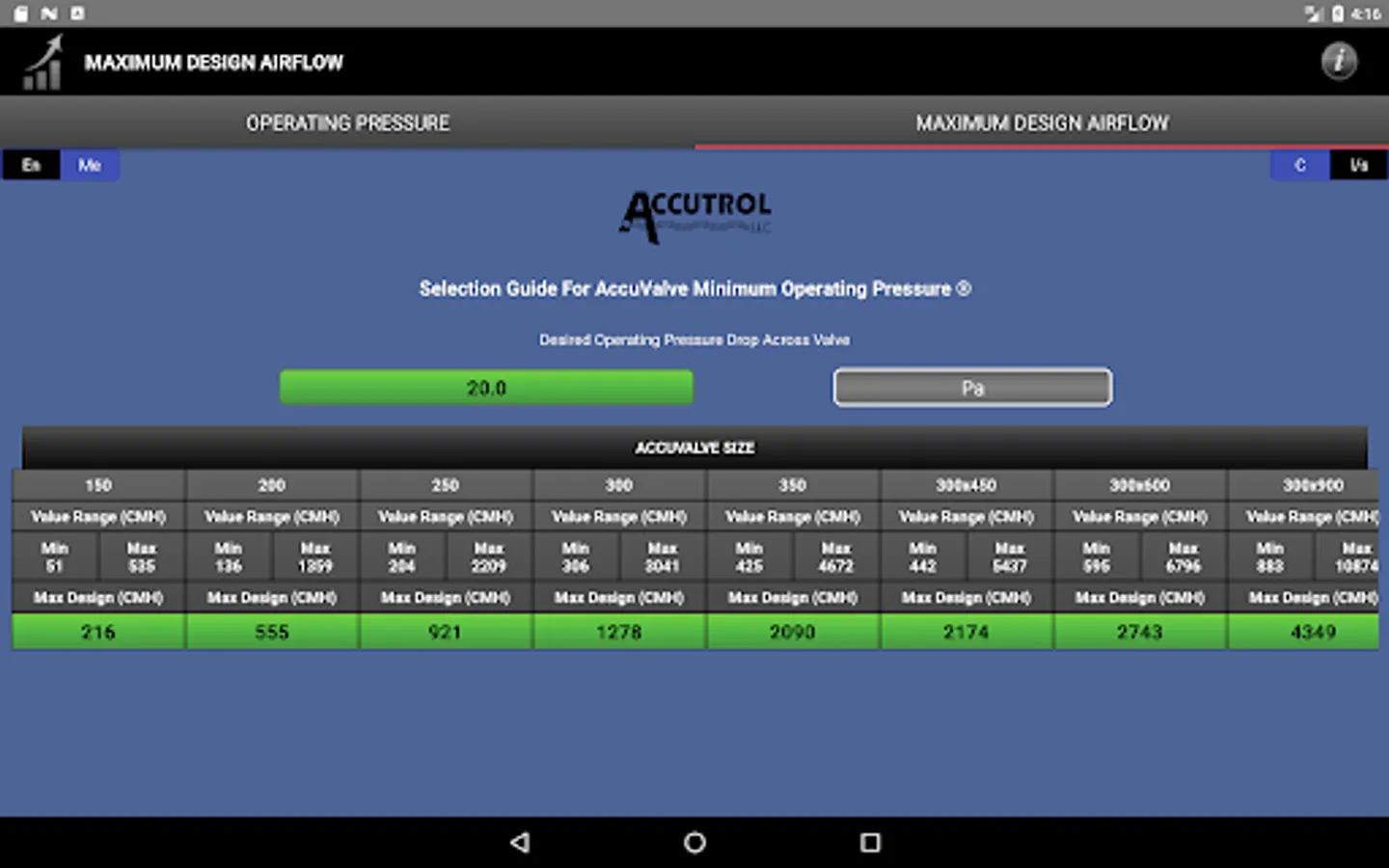Select the 200 AccuValve size header
Image resolution: width=1389 pixels, height=868 pixels.
click(x=272, y=485)
